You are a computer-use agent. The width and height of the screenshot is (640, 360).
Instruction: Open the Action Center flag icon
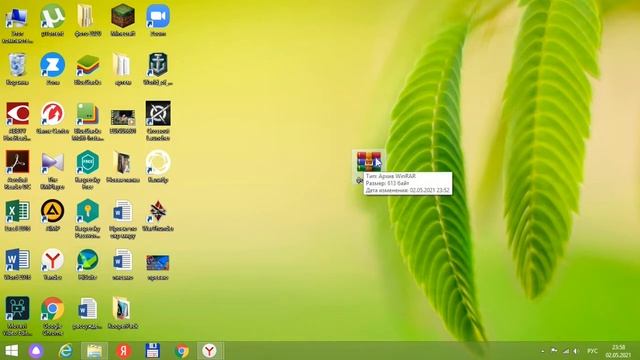554,351
